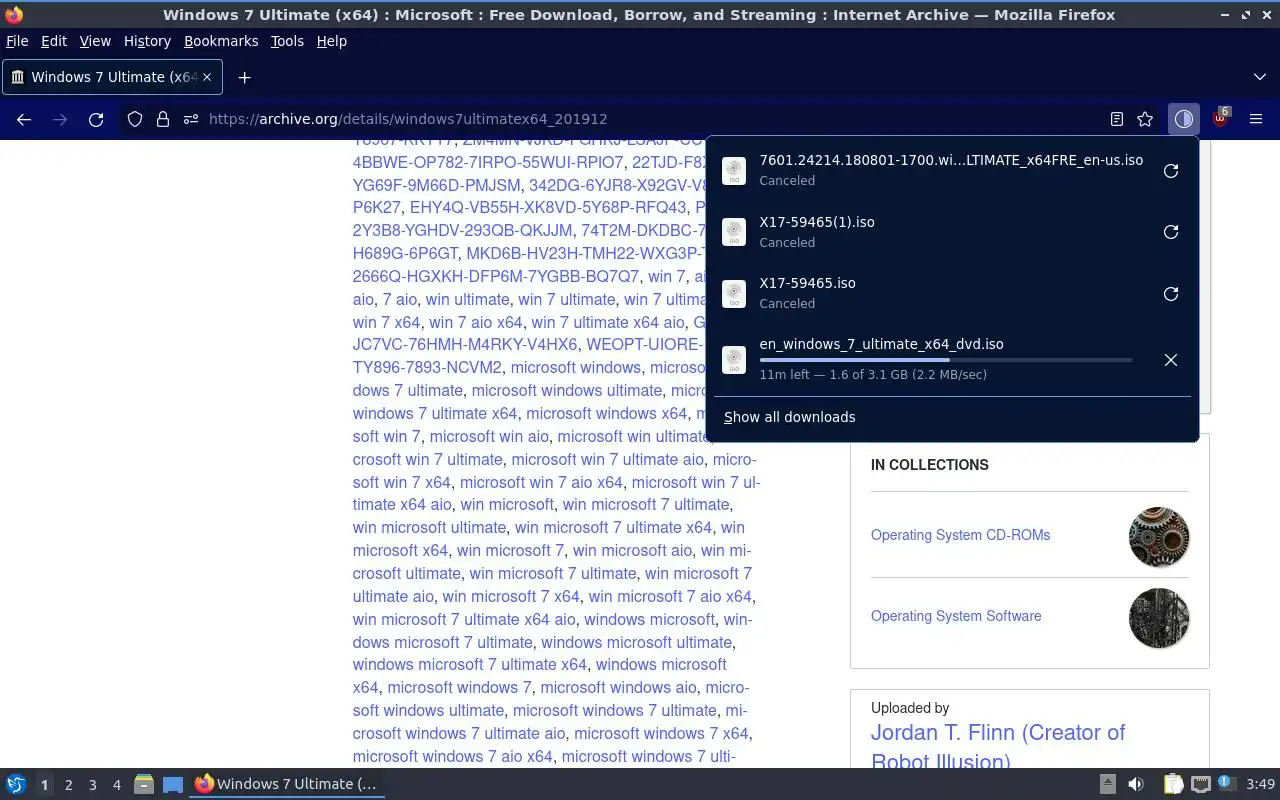Retry the X17-59465(1).iso download
The image size is (1280, 800).
tap(1171, 232)
